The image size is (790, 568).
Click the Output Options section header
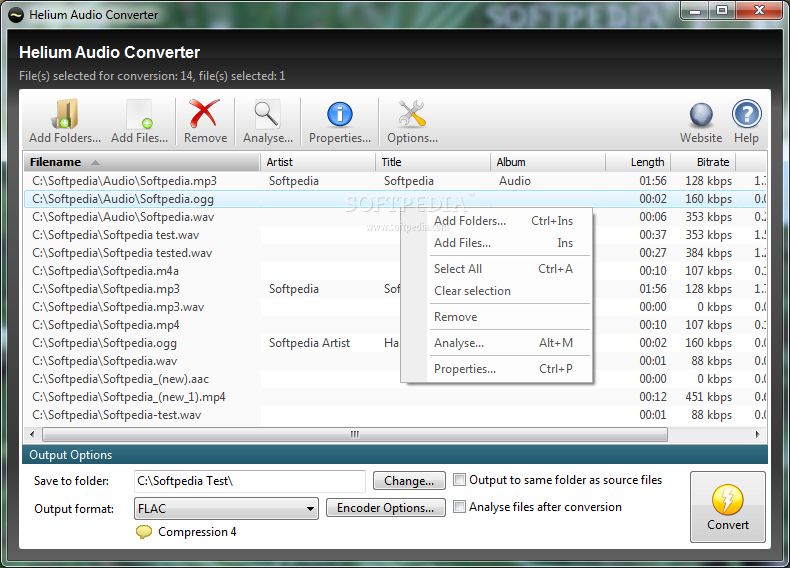395,455
